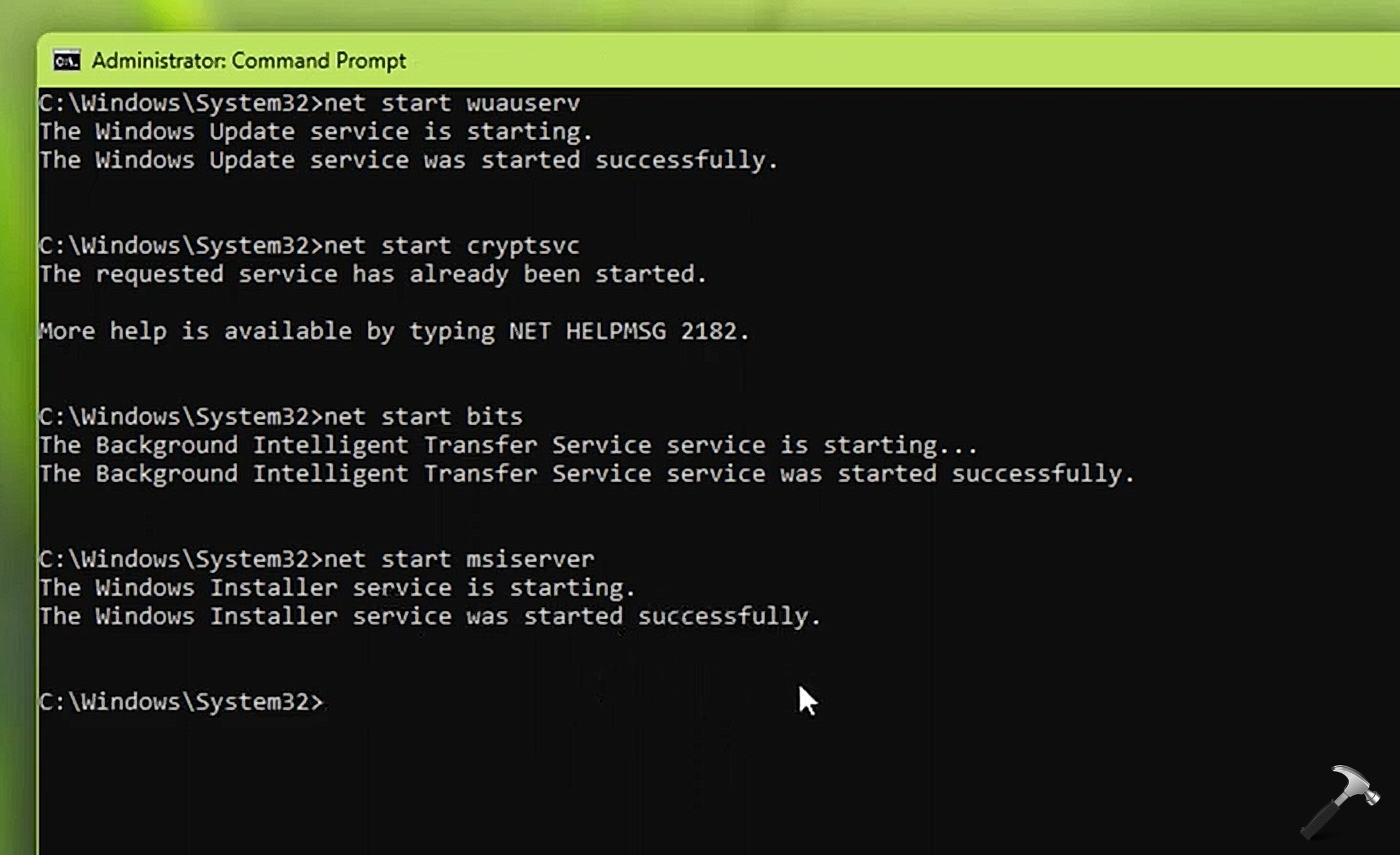Image resolution: width=1400 pixels, height=855 pixels.
Task: Click the 'More help is available' line
Action: pos(393,331)
